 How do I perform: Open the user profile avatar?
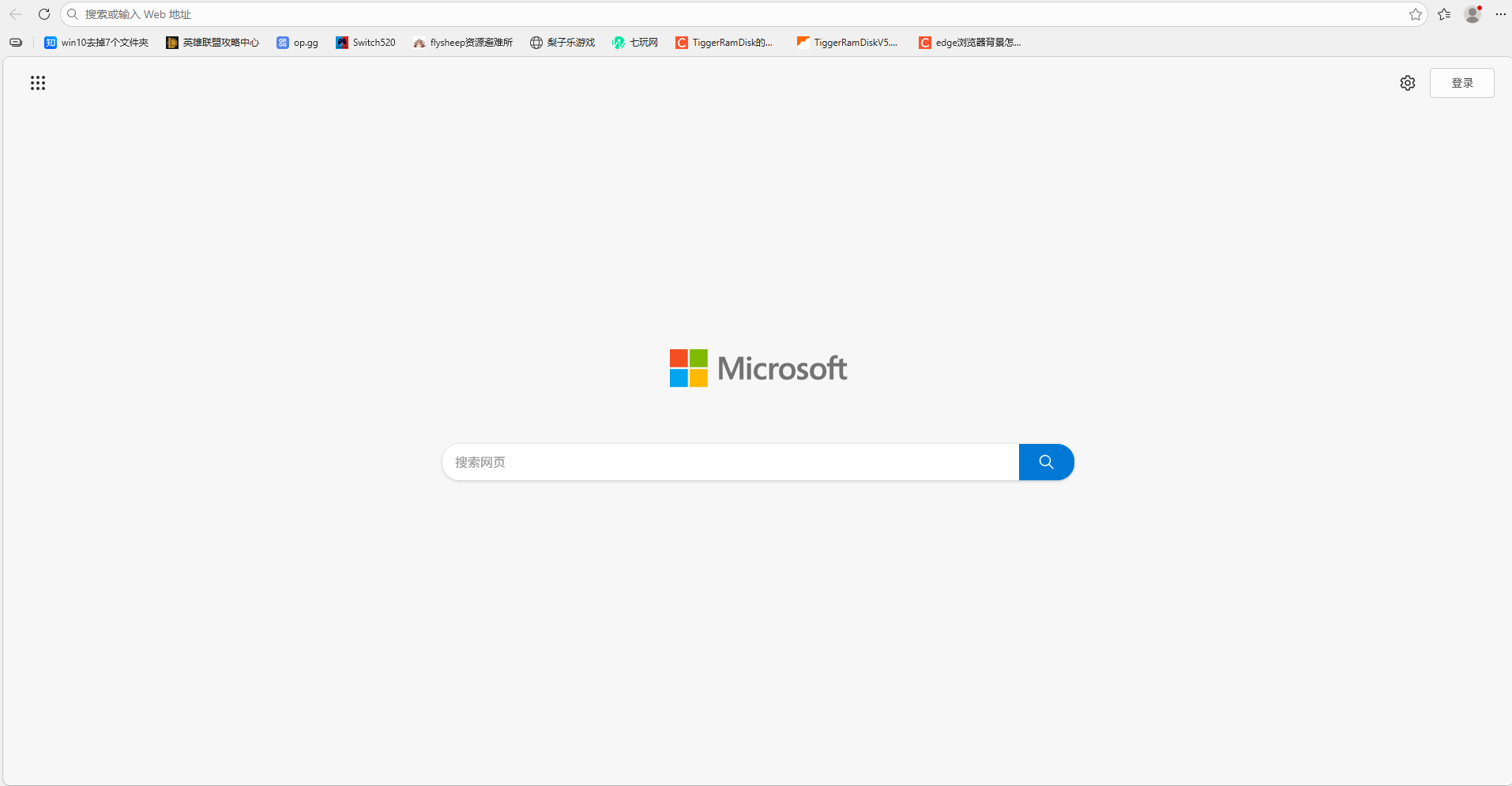[x=1473, y=14]
